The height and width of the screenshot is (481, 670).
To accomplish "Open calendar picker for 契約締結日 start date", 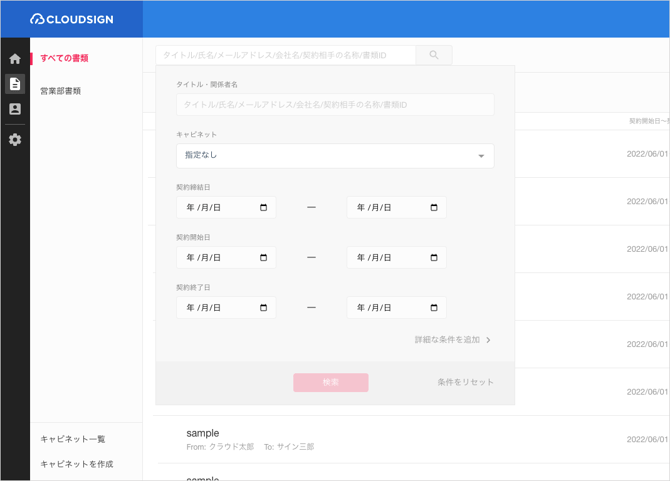I will click(x=264, y=208).
